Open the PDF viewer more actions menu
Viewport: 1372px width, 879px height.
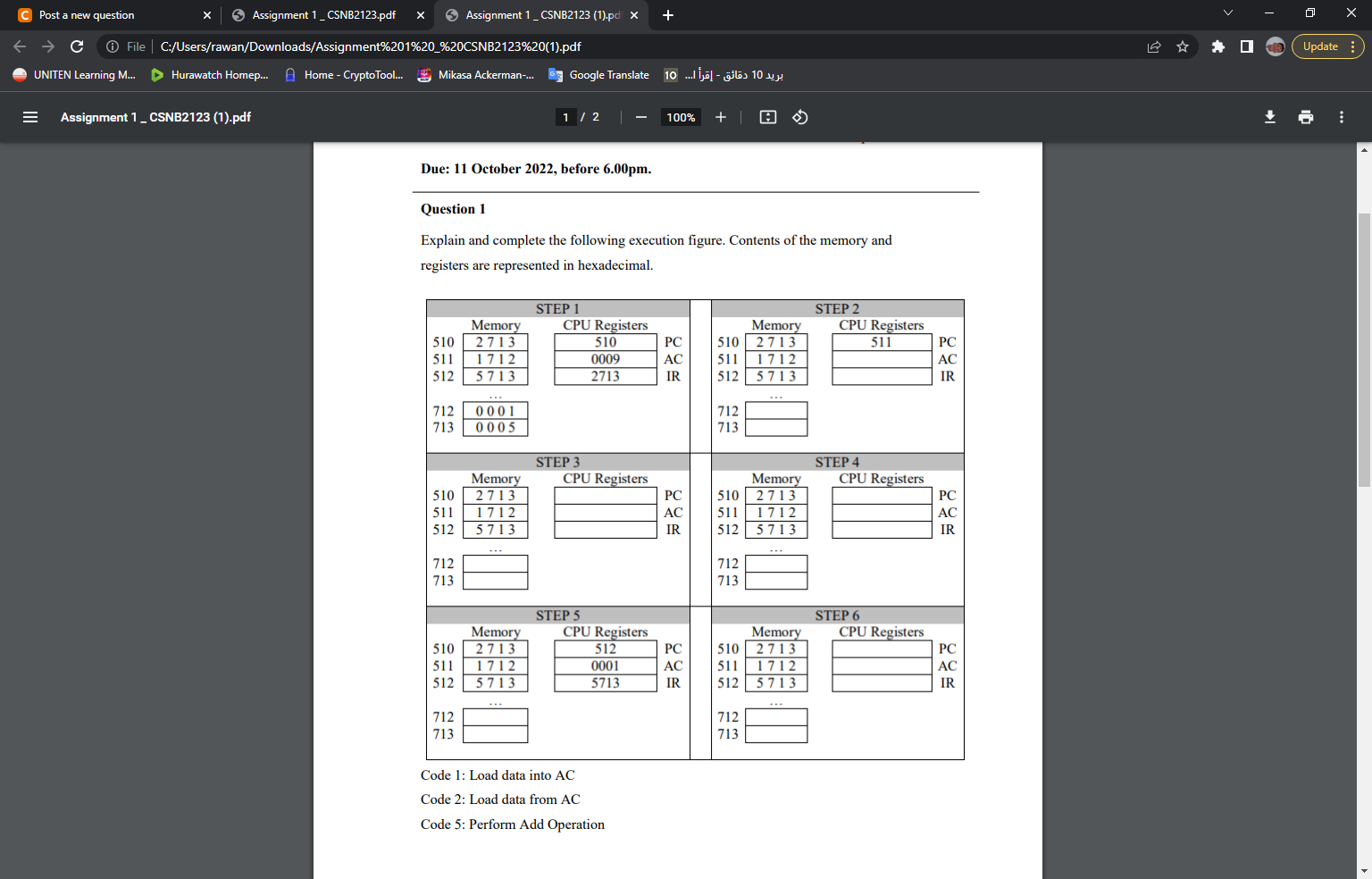click(x=1342, y=117)
